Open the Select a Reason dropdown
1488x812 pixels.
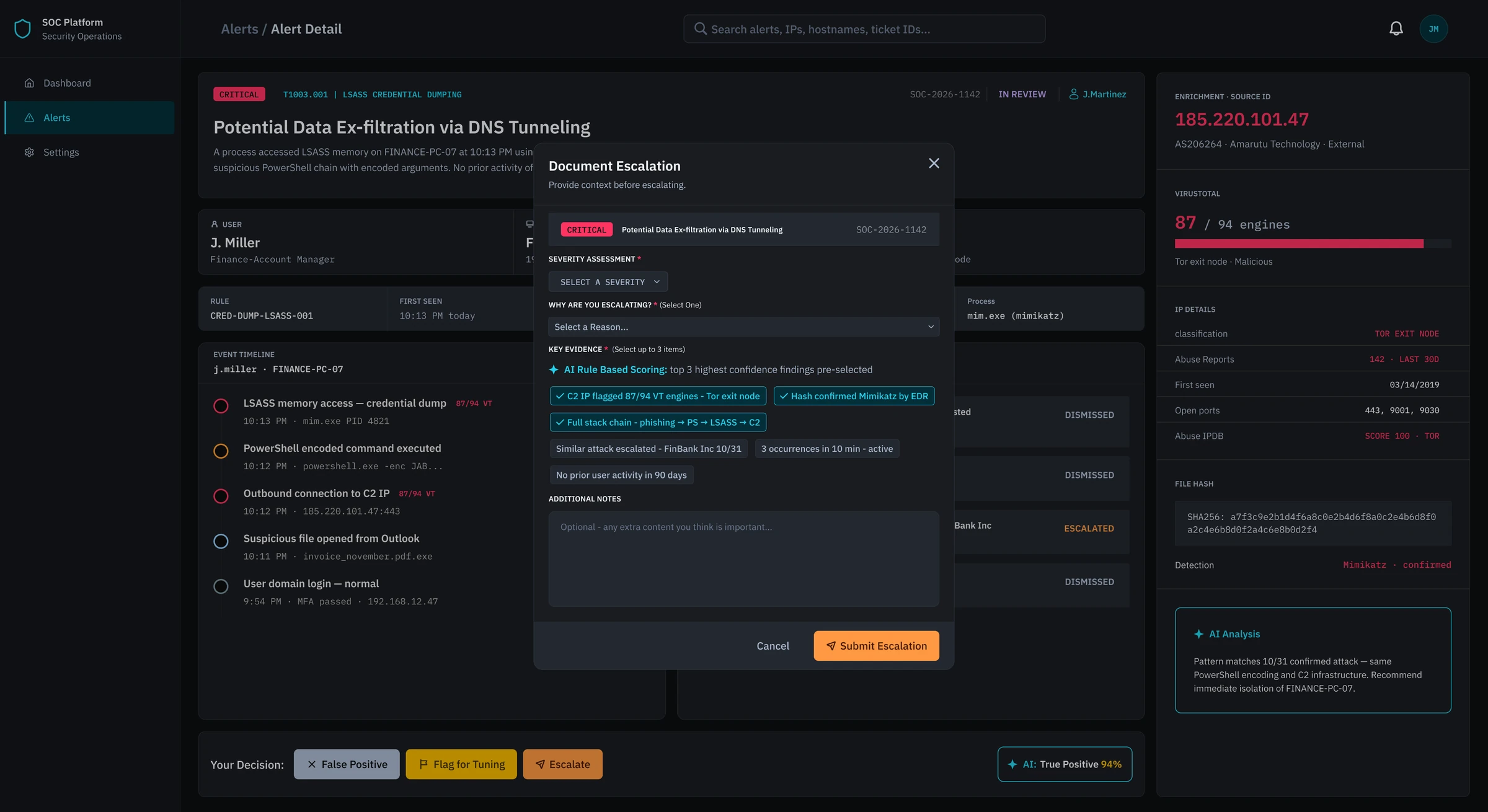(744, 327)
